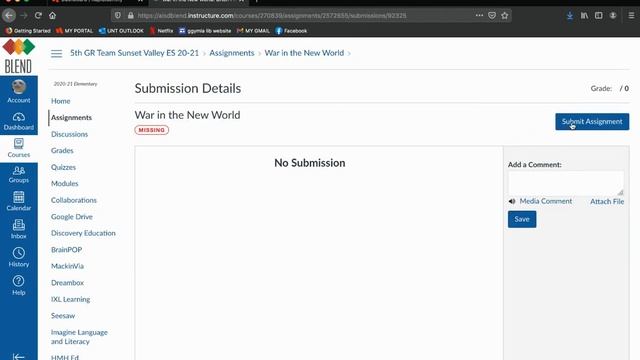Open Account in global navigation
640x360 pixels.
(x=19, y=91)
